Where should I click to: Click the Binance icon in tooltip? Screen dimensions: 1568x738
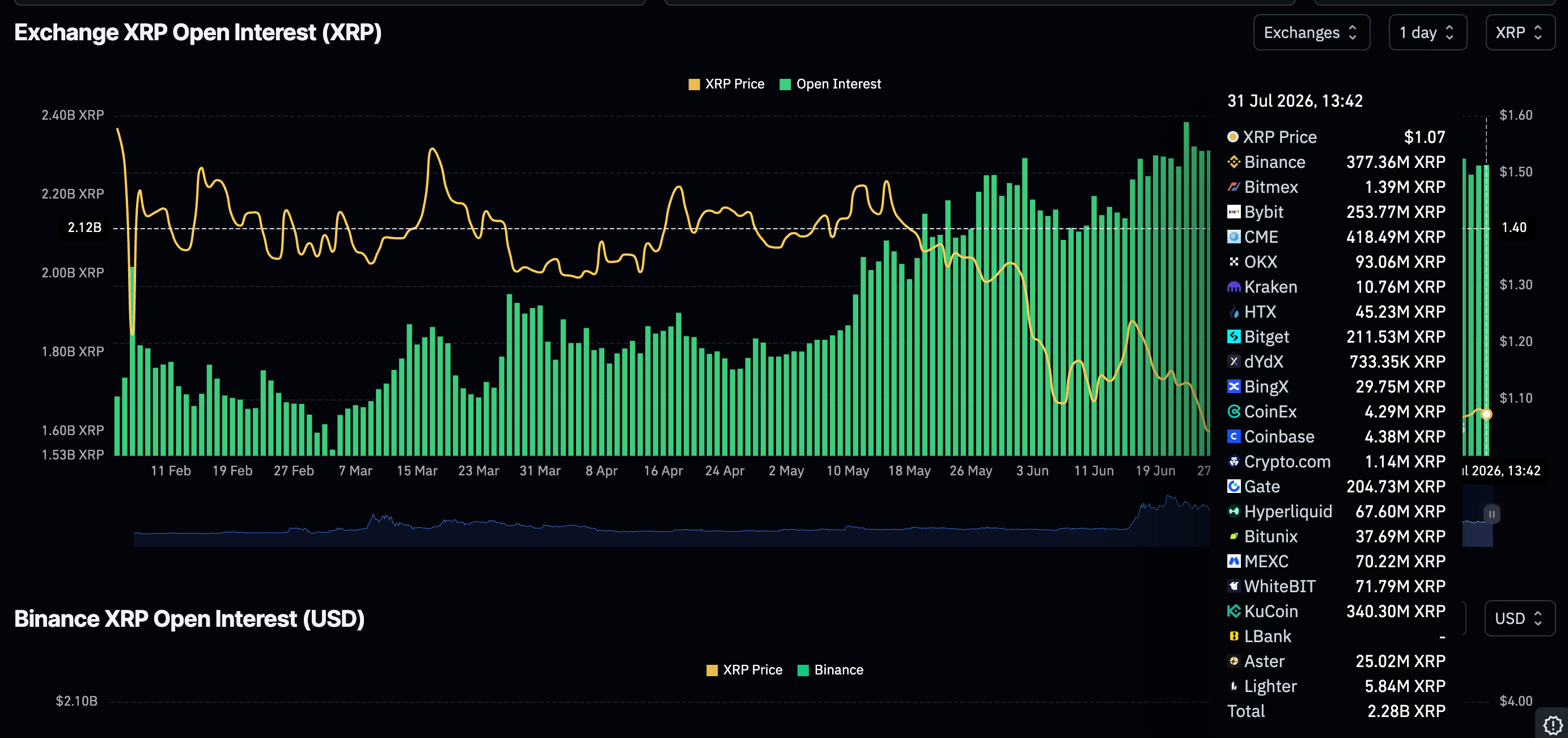(1234, 162)
